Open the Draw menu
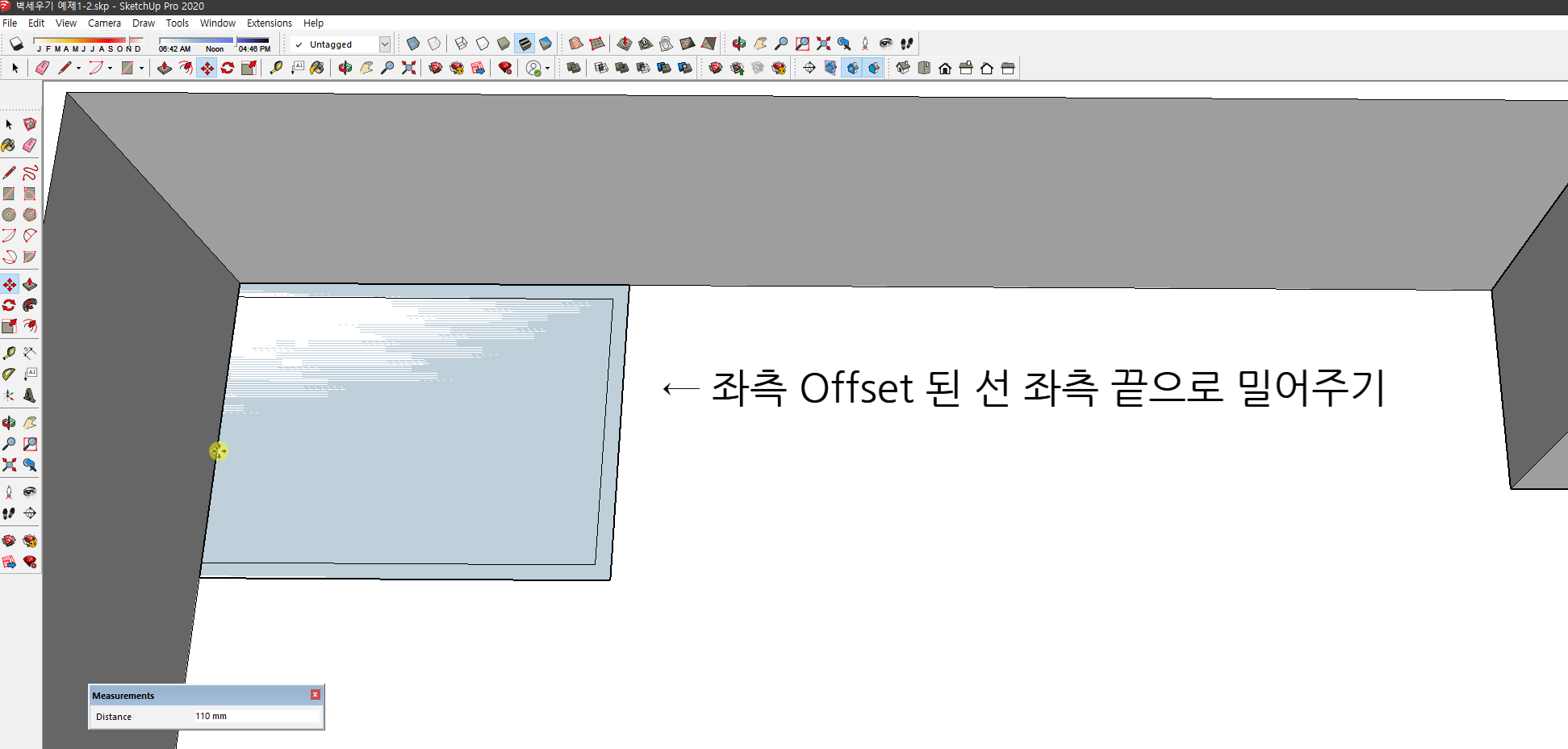This screenshot has height=749, width=1568. click(143, 23)
